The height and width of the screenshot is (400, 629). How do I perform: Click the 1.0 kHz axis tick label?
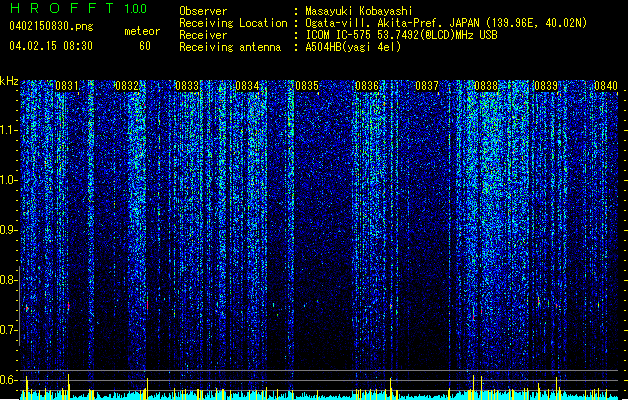pyautogui.click(x=9, y=180)
